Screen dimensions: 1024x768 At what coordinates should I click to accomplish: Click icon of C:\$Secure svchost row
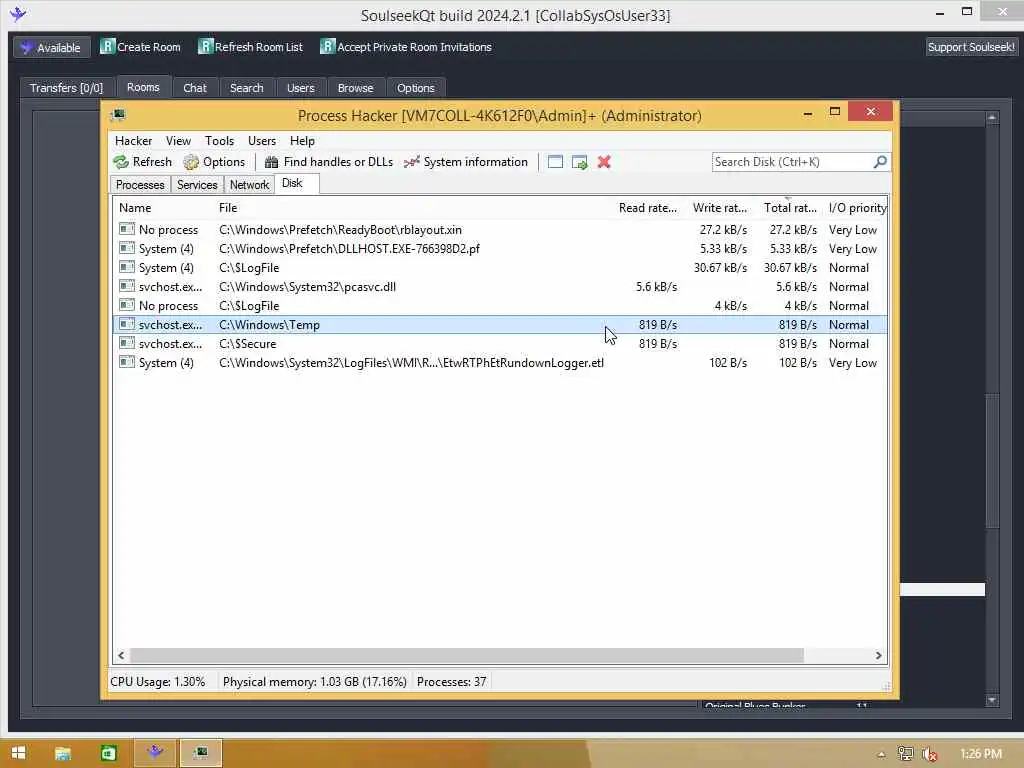point(127,343)
